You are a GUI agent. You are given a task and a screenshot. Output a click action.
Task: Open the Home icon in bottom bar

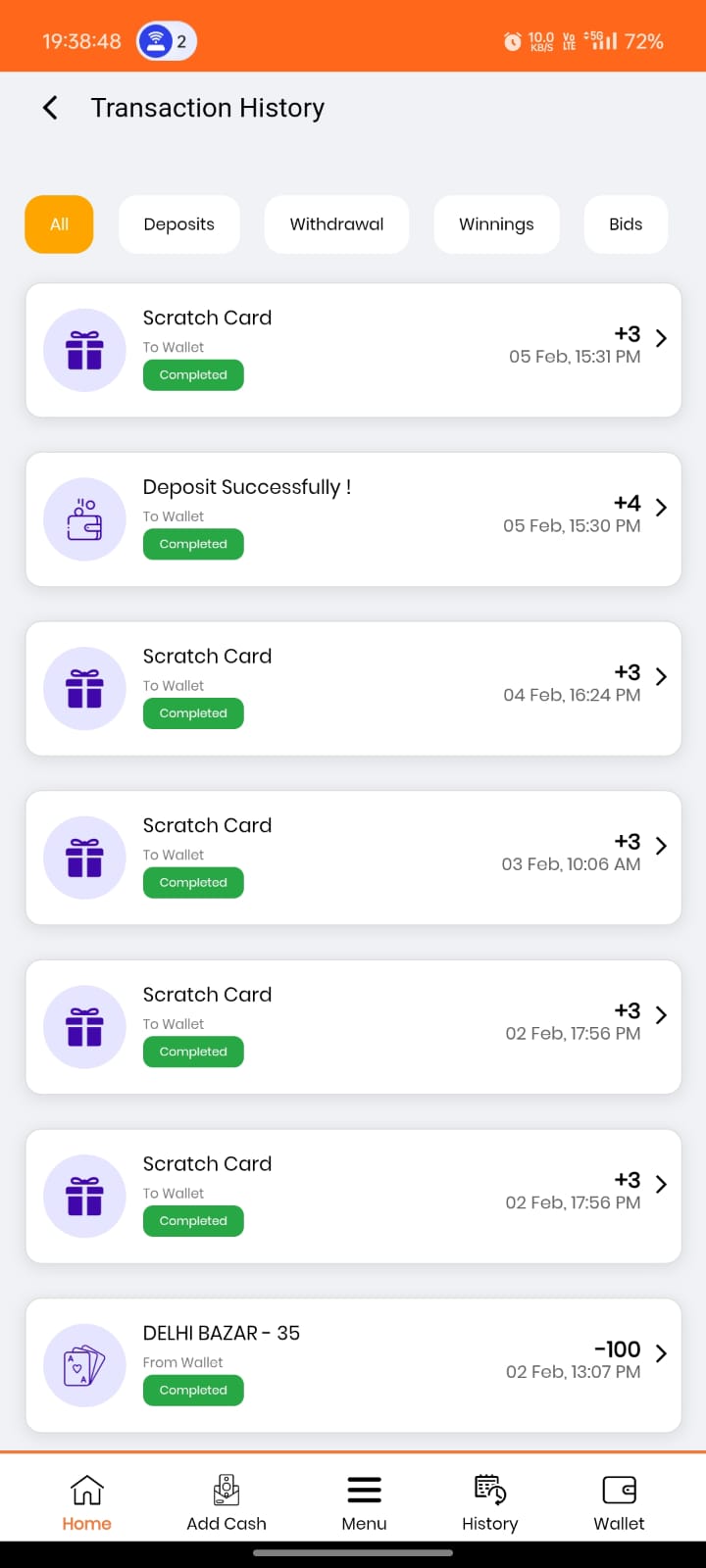[x=86, y=1492]
